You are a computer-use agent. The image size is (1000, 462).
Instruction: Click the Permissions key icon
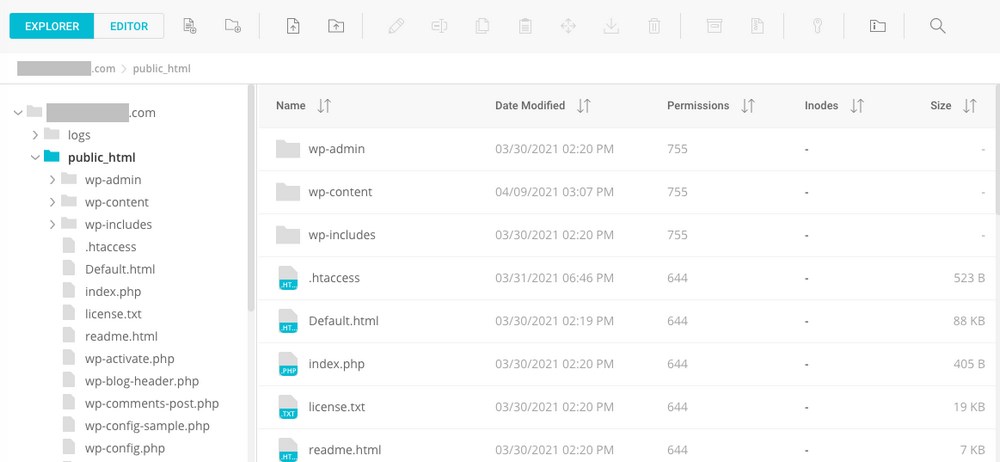(x=817, y=26)
